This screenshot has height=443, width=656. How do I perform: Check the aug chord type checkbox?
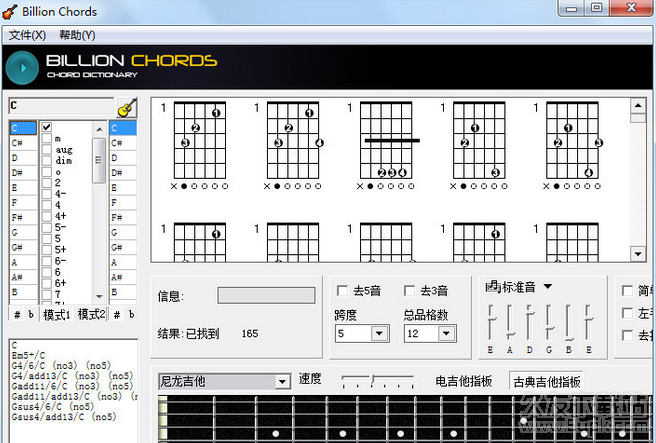pos(47,149)
